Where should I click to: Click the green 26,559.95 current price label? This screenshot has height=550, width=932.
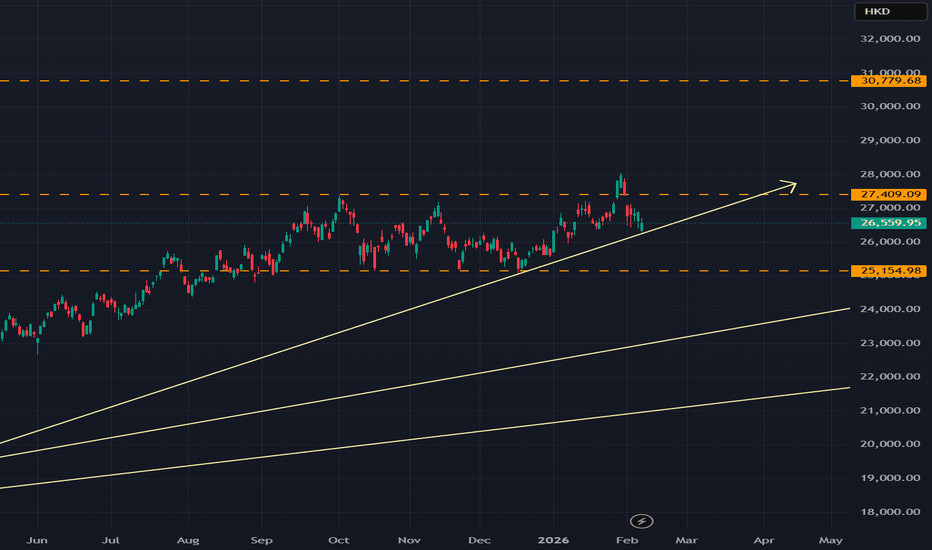[886, 223]
